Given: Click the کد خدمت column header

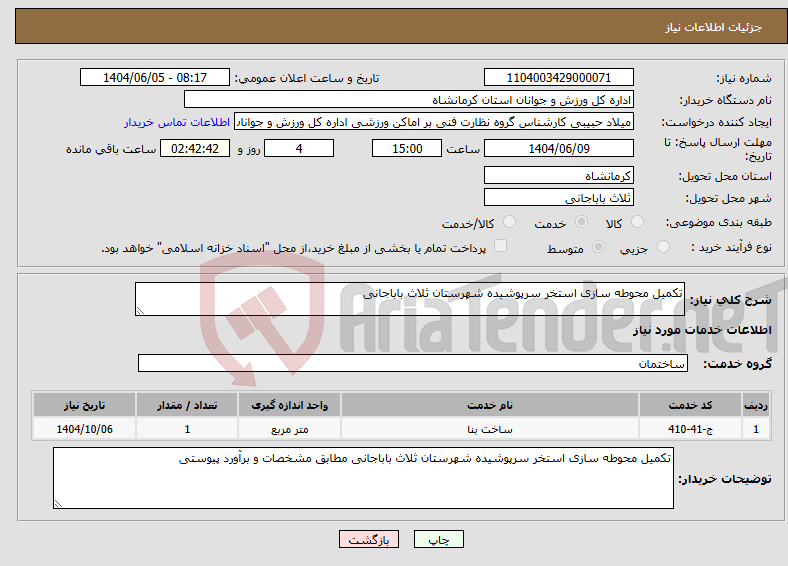Looking at the screenshot, I should click(690, 405).
